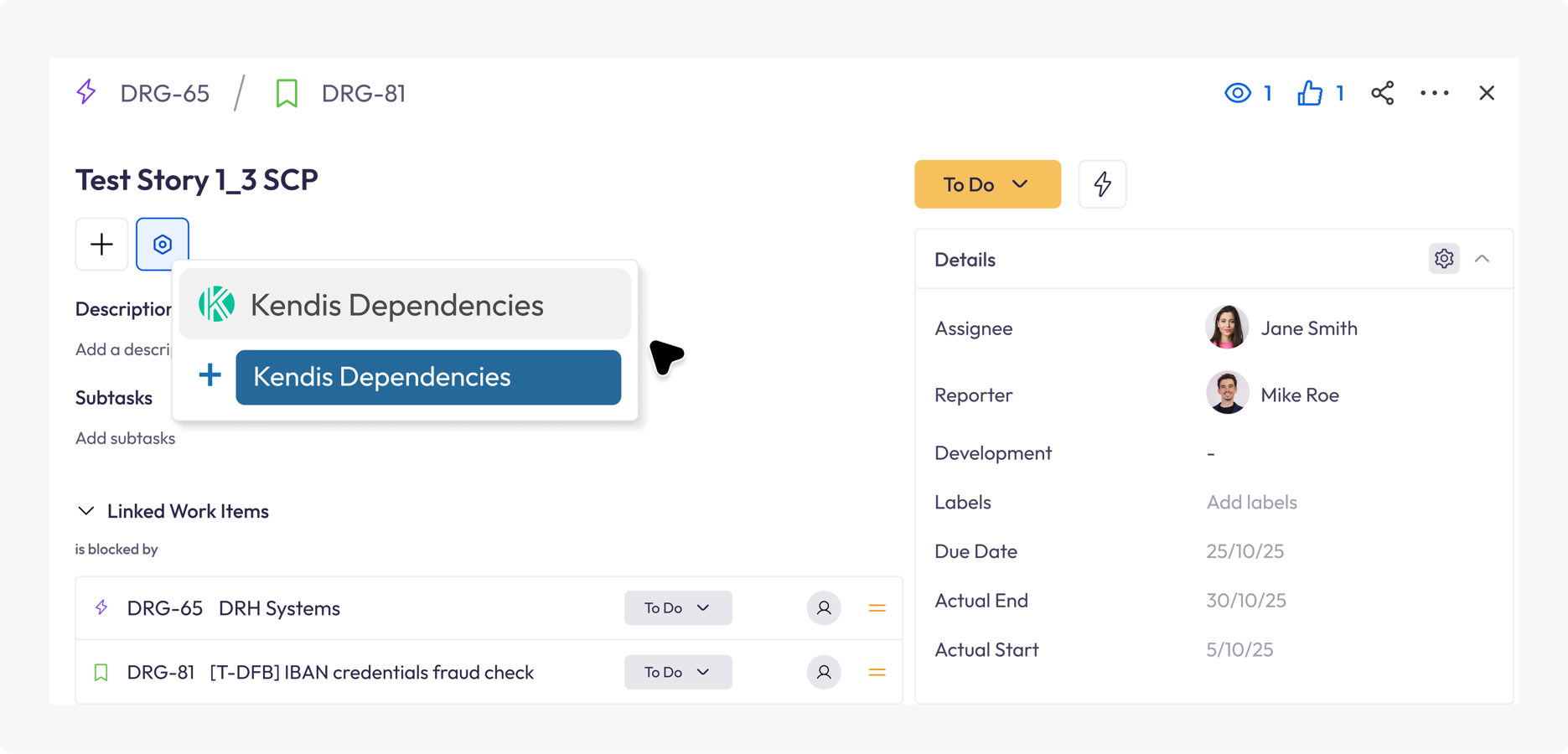Click Add subtasks
1568x754 pixels.
(x=125, y=437)
